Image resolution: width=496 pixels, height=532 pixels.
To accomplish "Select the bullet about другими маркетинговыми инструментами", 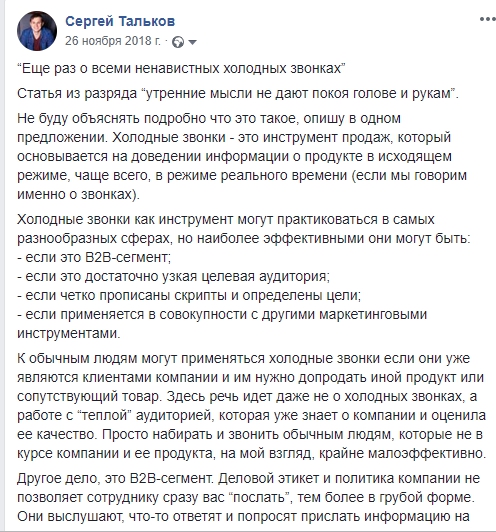I will 222,324.
